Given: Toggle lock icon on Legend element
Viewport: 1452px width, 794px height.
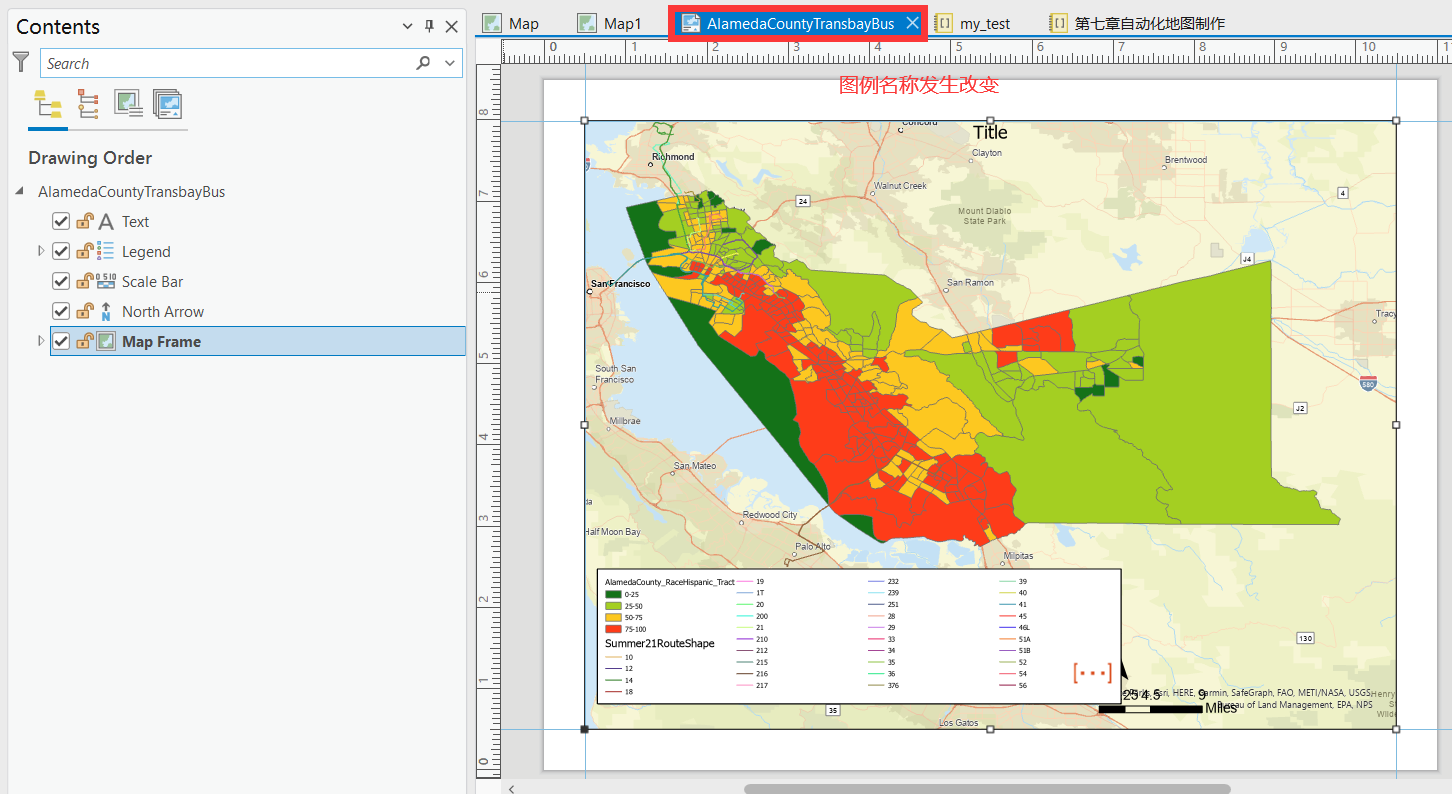Looking at the screenshot, I should tap(86, 251).
